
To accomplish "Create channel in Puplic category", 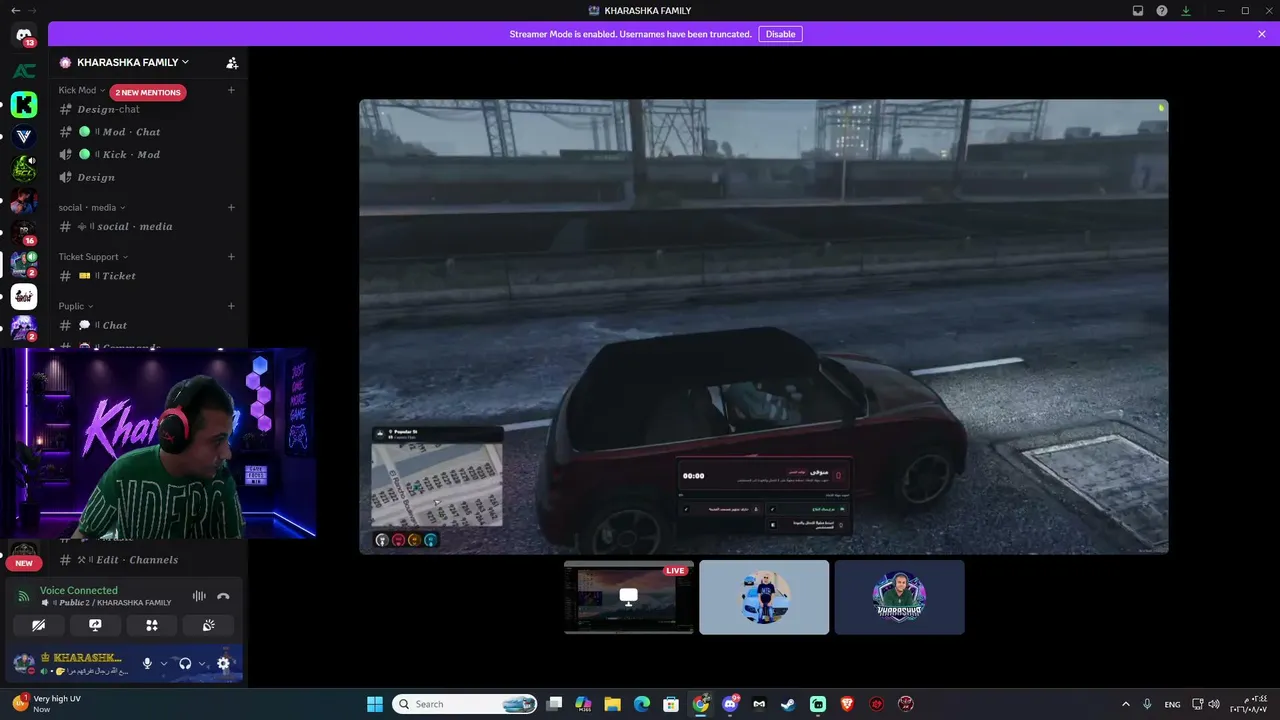I will [x=231, y=306].
